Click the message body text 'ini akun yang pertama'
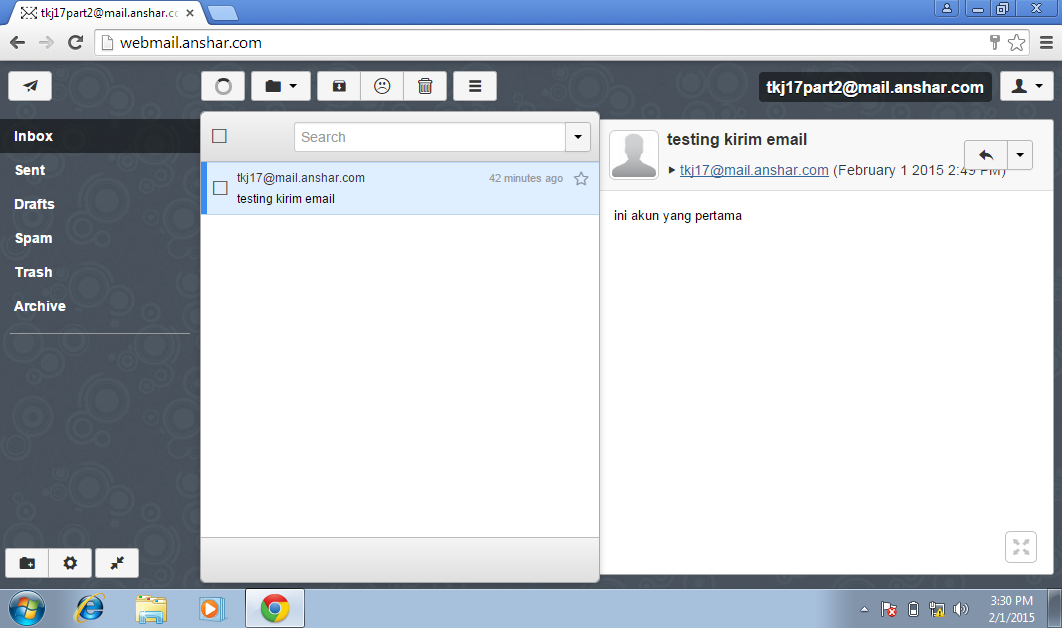Screen dimensions: 1062x628 coord(677,215)
